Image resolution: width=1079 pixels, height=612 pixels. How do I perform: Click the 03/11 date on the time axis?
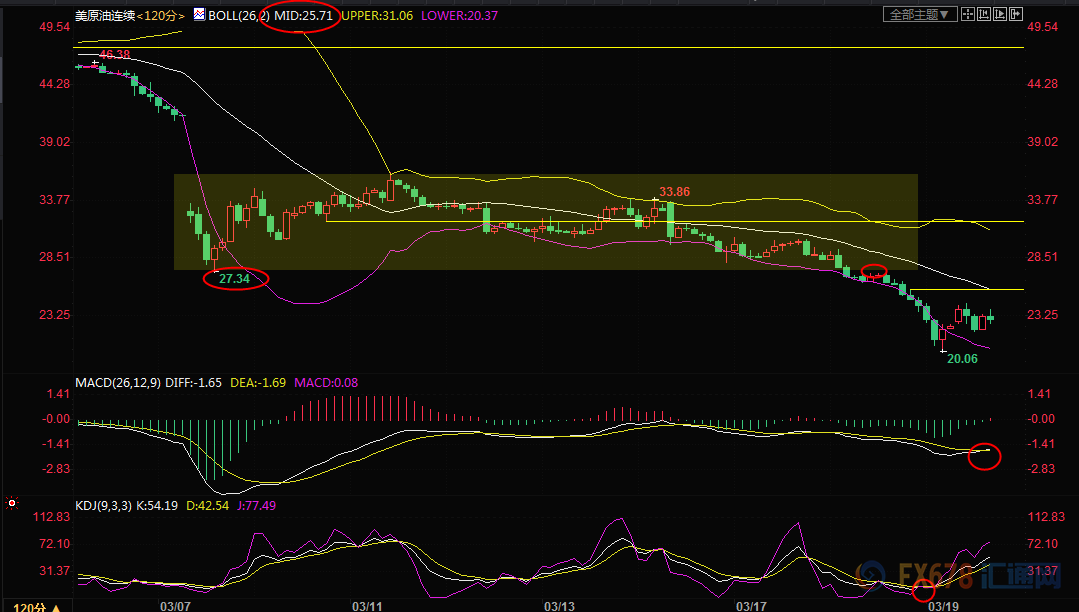(367, 606)
